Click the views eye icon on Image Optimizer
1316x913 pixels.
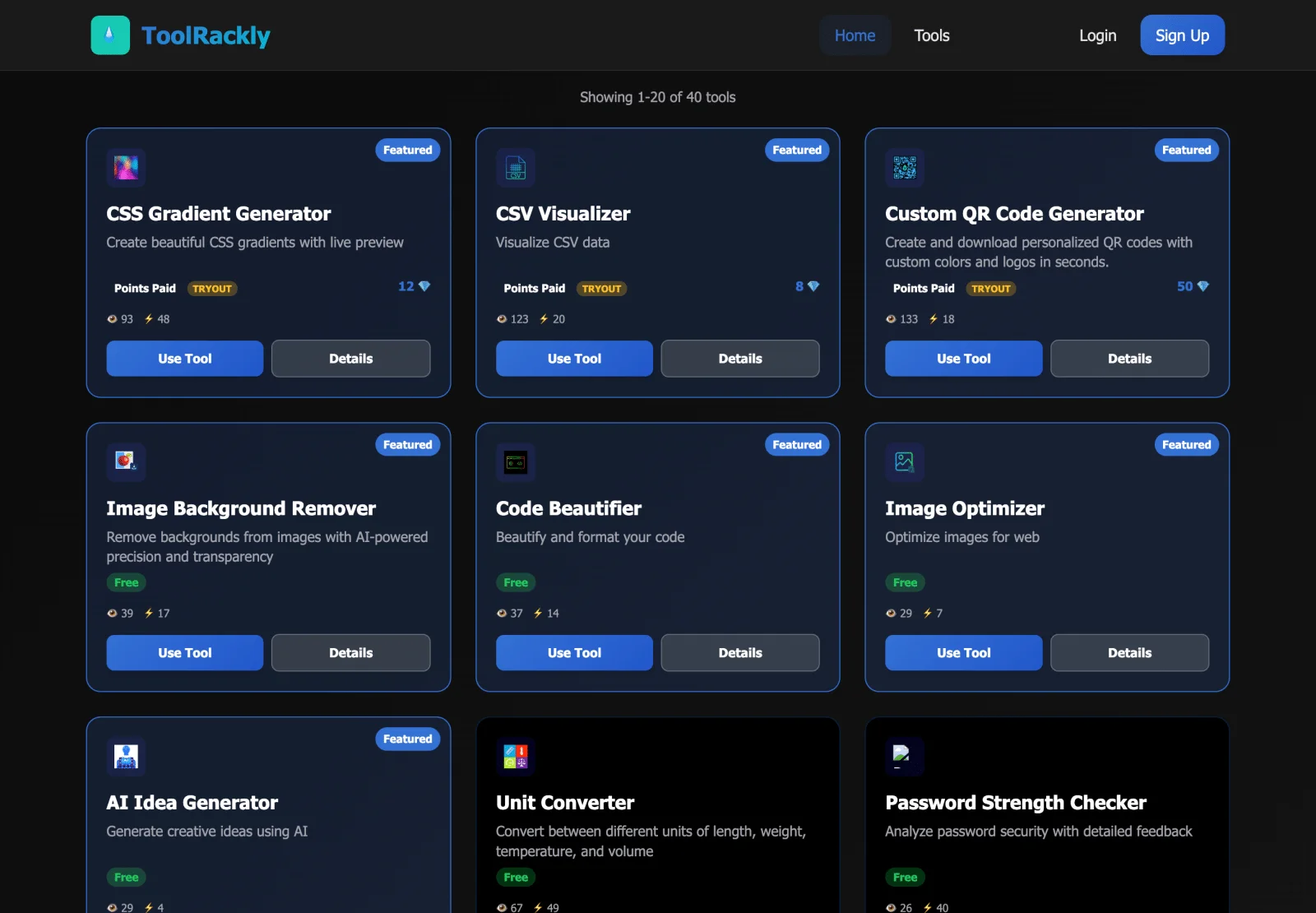tap(891, 614)
